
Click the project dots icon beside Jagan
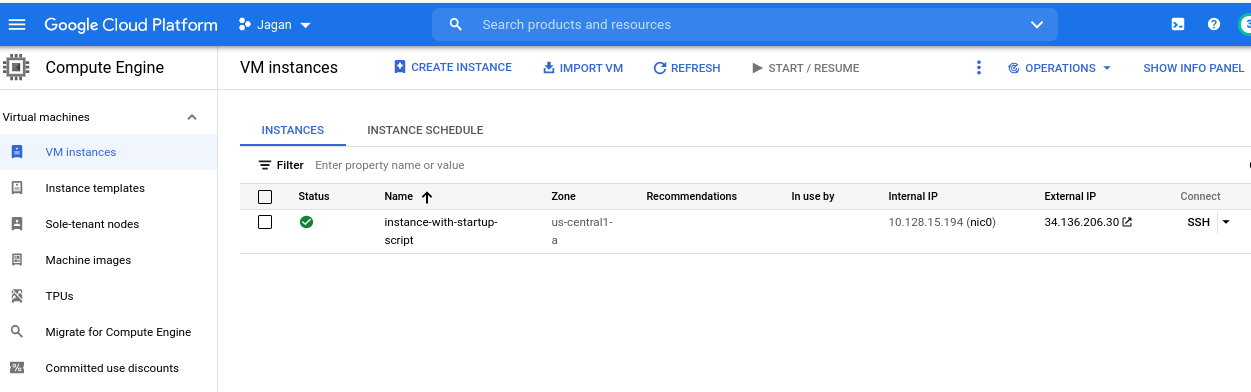[x=244, y=24]
